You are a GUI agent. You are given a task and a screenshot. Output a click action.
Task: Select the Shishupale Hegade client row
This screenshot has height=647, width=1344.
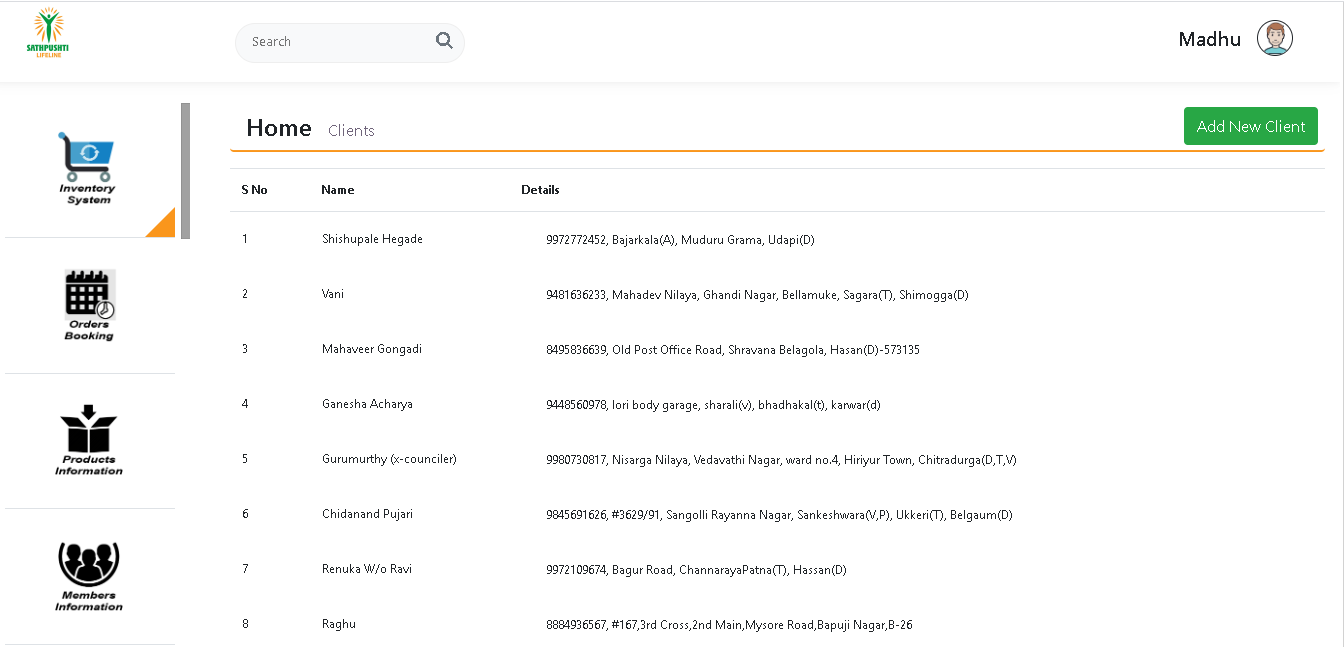click(372, 239)
